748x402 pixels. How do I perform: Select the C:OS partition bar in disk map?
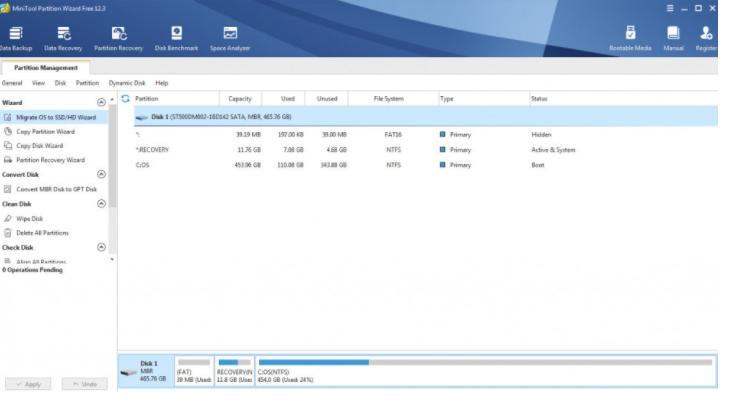click(x=485, y=371)
